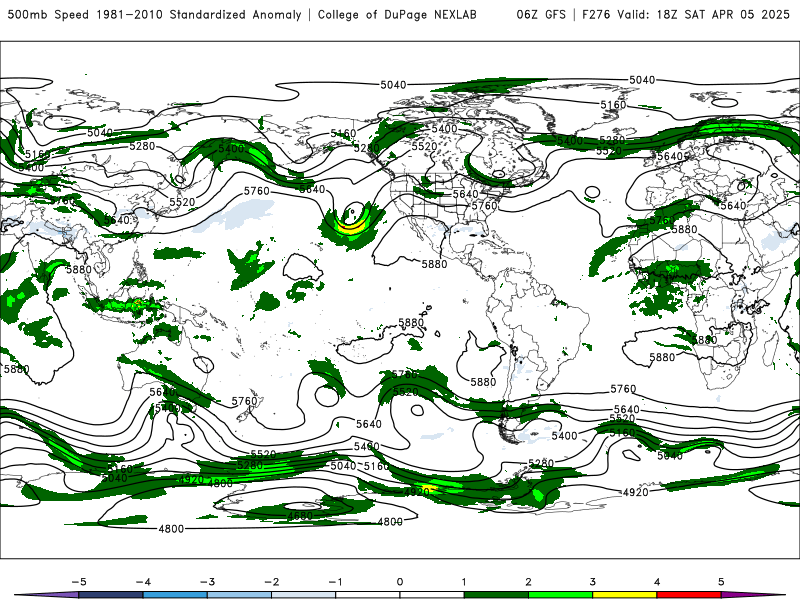Click the '500mb Speed 1981-2010 Standardized Anomaly' title

(155, 15)
